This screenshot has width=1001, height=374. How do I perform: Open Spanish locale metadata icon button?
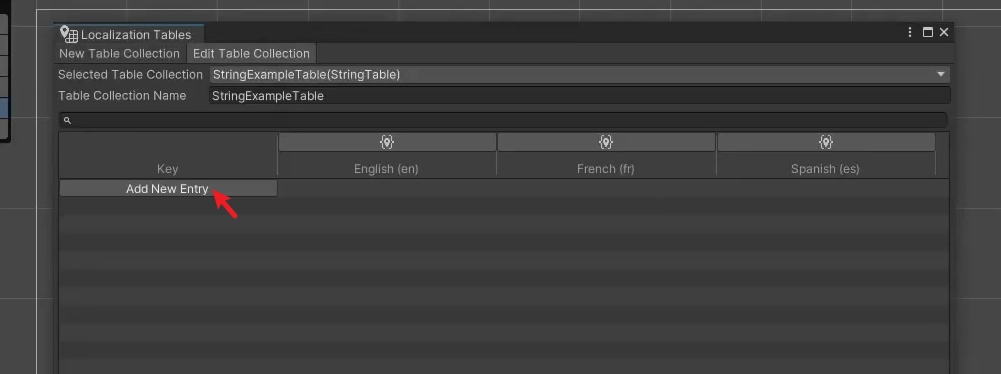coord(826,142)
